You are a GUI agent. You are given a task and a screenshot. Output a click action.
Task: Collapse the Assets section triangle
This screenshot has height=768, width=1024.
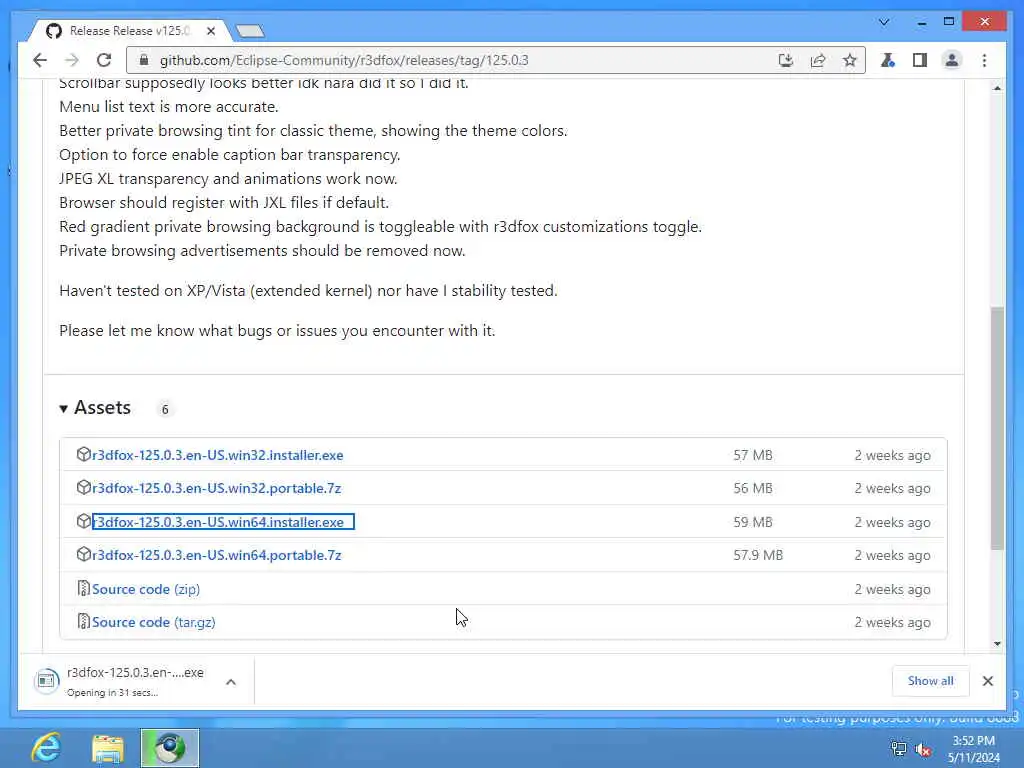63,409
